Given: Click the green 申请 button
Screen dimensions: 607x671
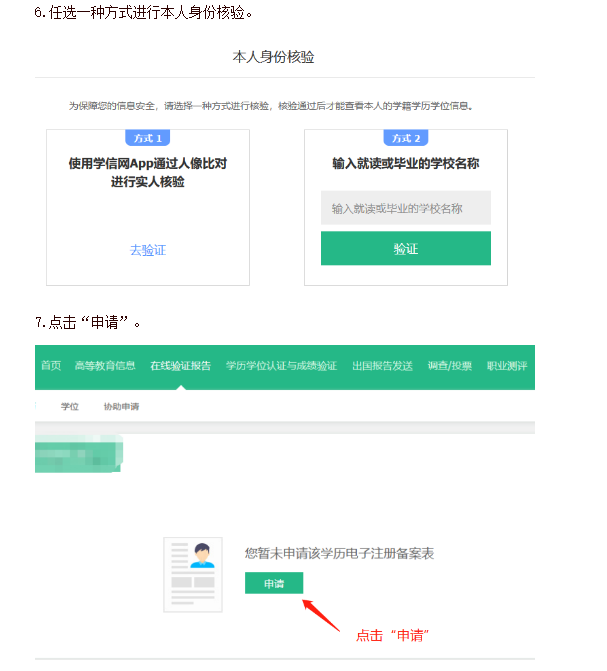Looking at the screenshot, I should pyautogui.click(x=274, y=583).
